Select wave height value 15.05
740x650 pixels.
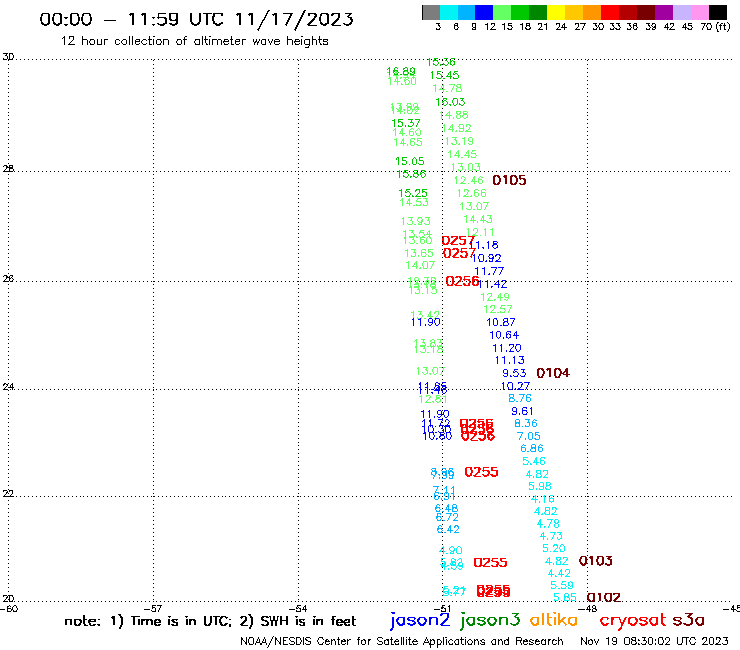tap(410, 161)
